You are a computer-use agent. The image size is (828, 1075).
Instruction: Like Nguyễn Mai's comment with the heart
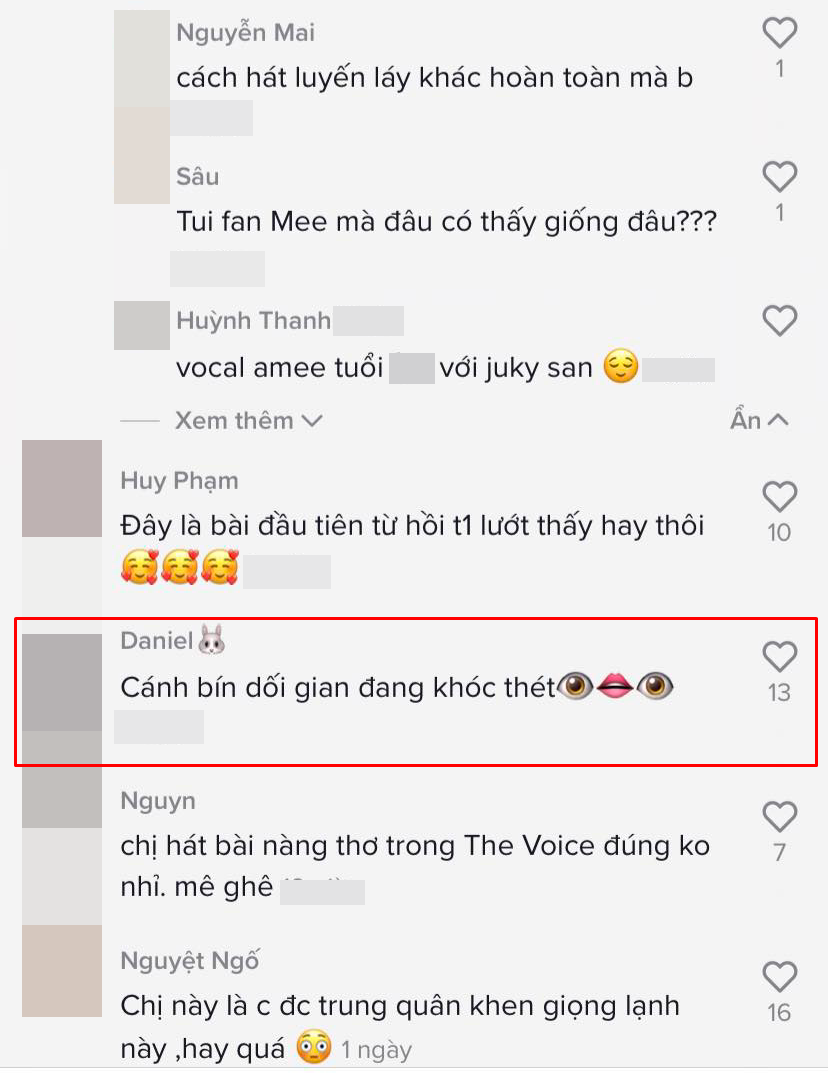point(779,33)
